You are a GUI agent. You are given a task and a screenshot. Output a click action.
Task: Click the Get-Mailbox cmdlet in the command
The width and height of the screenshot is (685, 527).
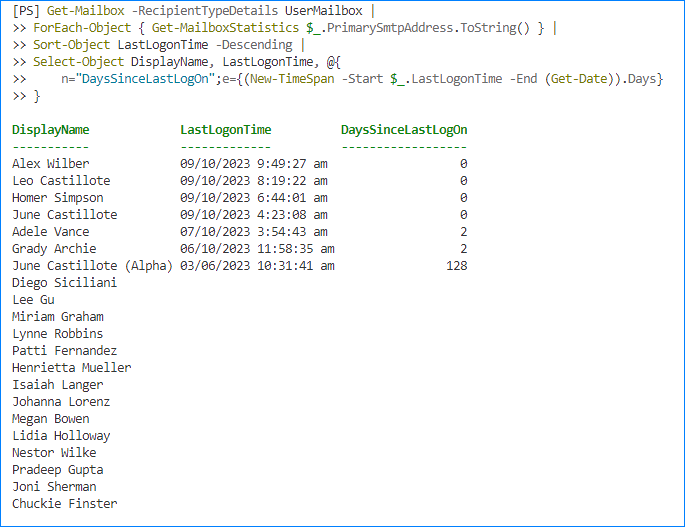tap(80, 11)
